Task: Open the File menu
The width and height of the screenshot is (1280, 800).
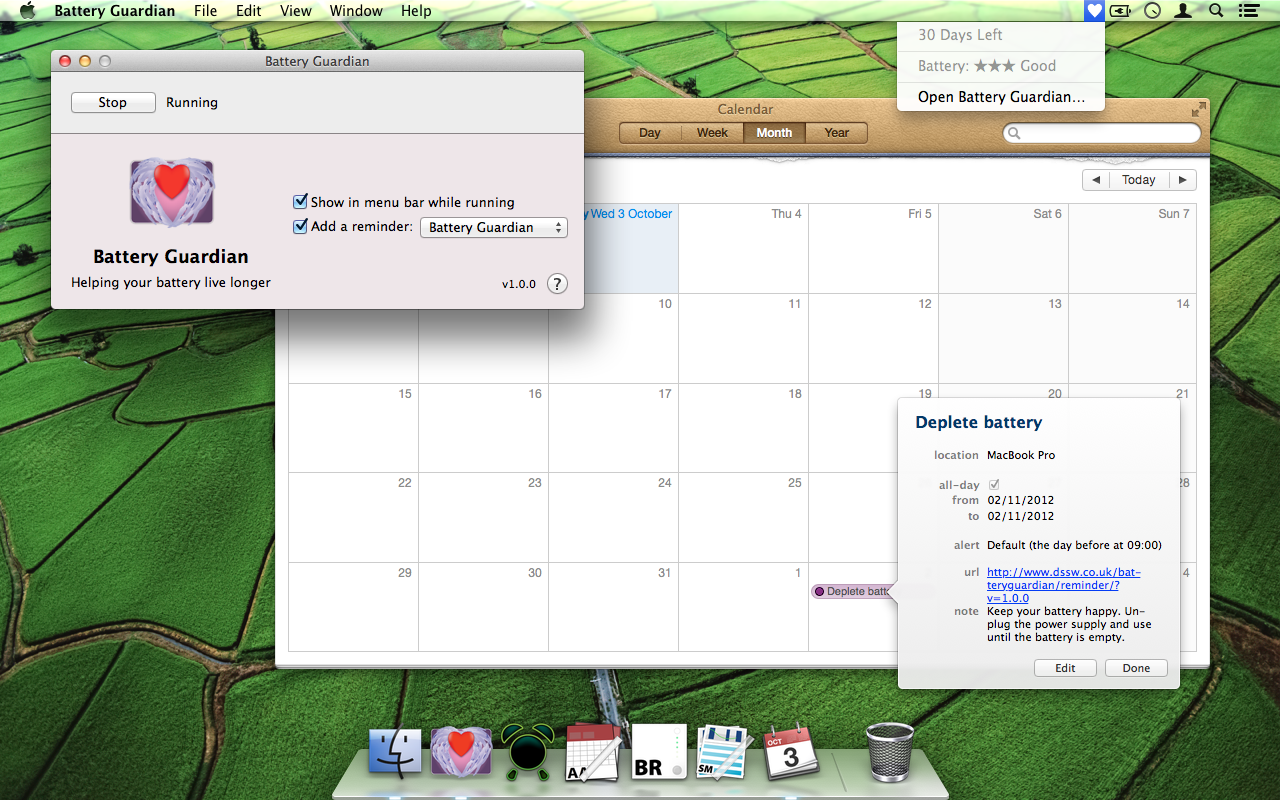Action: [205, 11]
